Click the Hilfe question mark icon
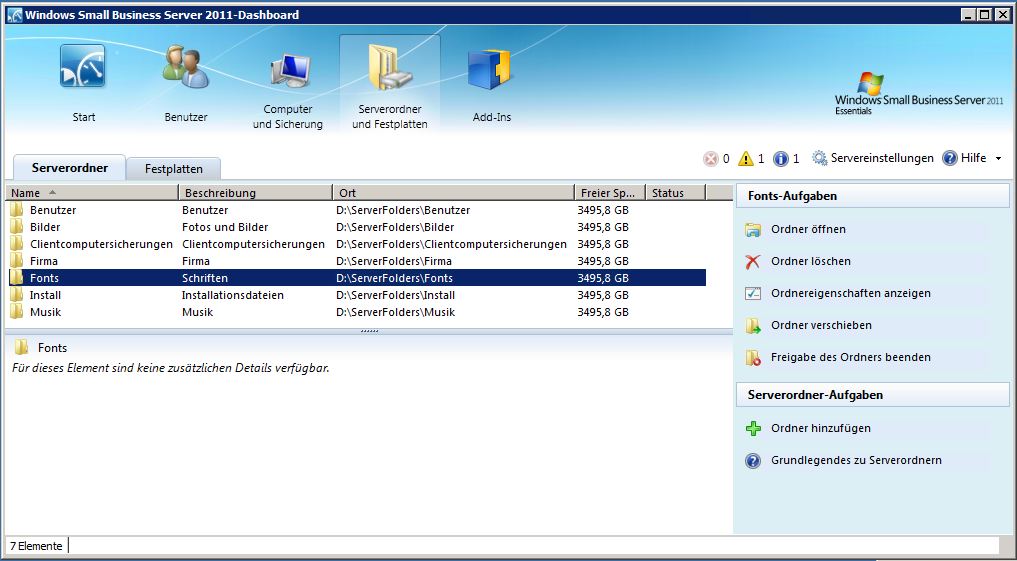The image size is (1017, 561). (950, 158)
